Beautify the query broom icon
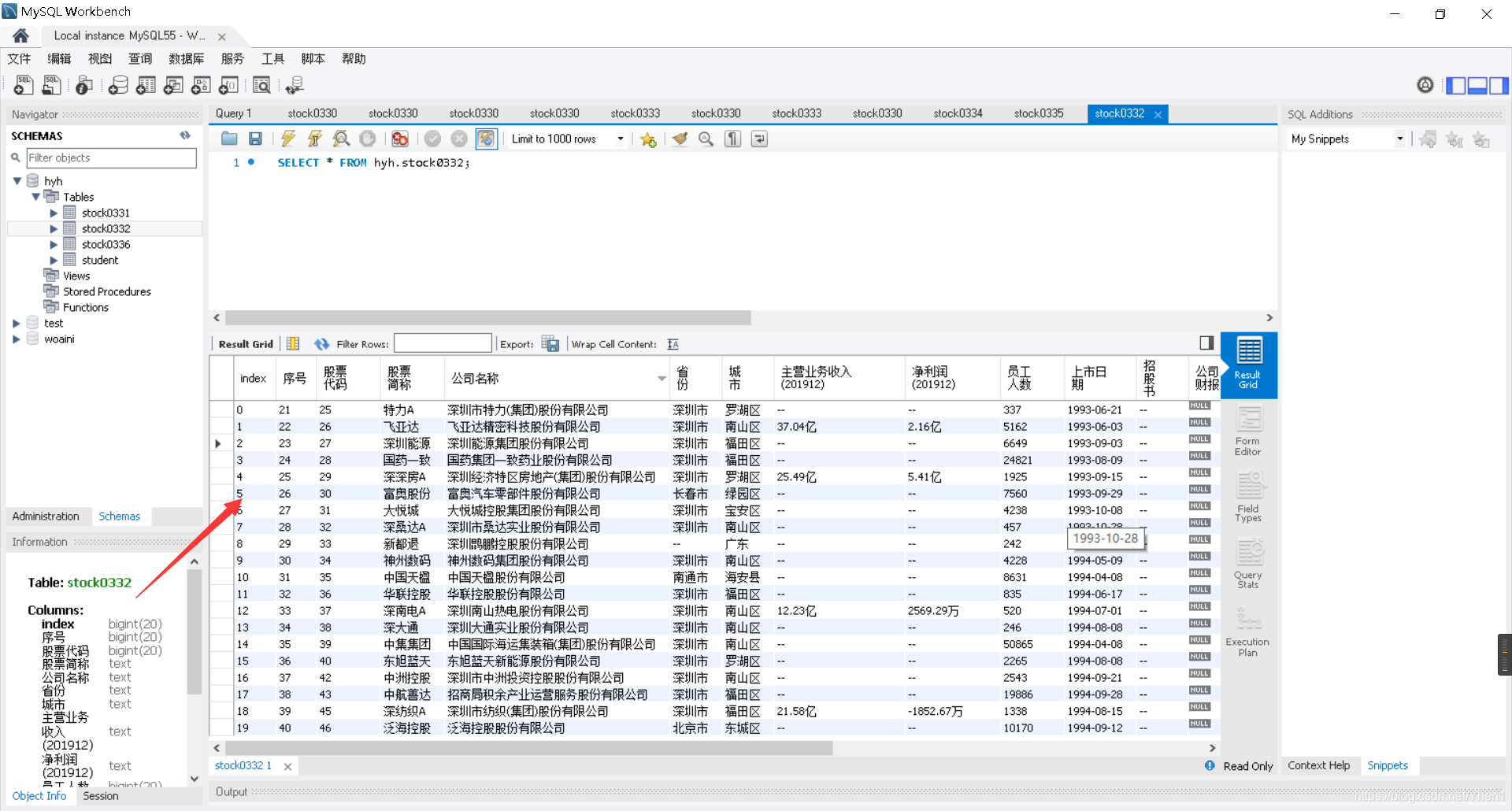The width and height of the screenshot is (1512, 811). (x=680, y=139)
